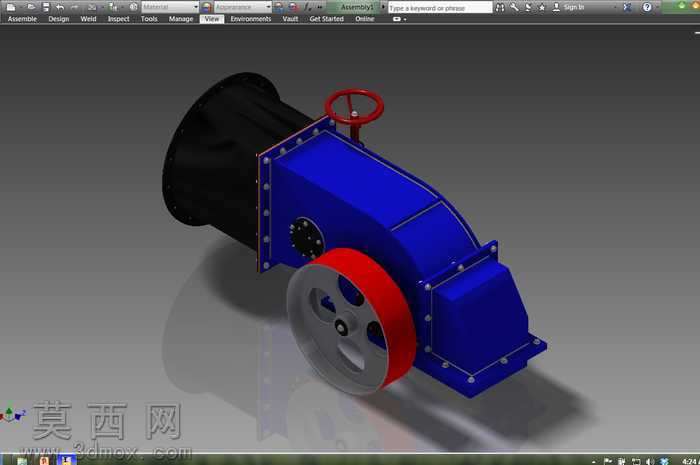The image size is (700, 465).
Task: Save the assembly with the Save icon
Action: tap(46, 7)
